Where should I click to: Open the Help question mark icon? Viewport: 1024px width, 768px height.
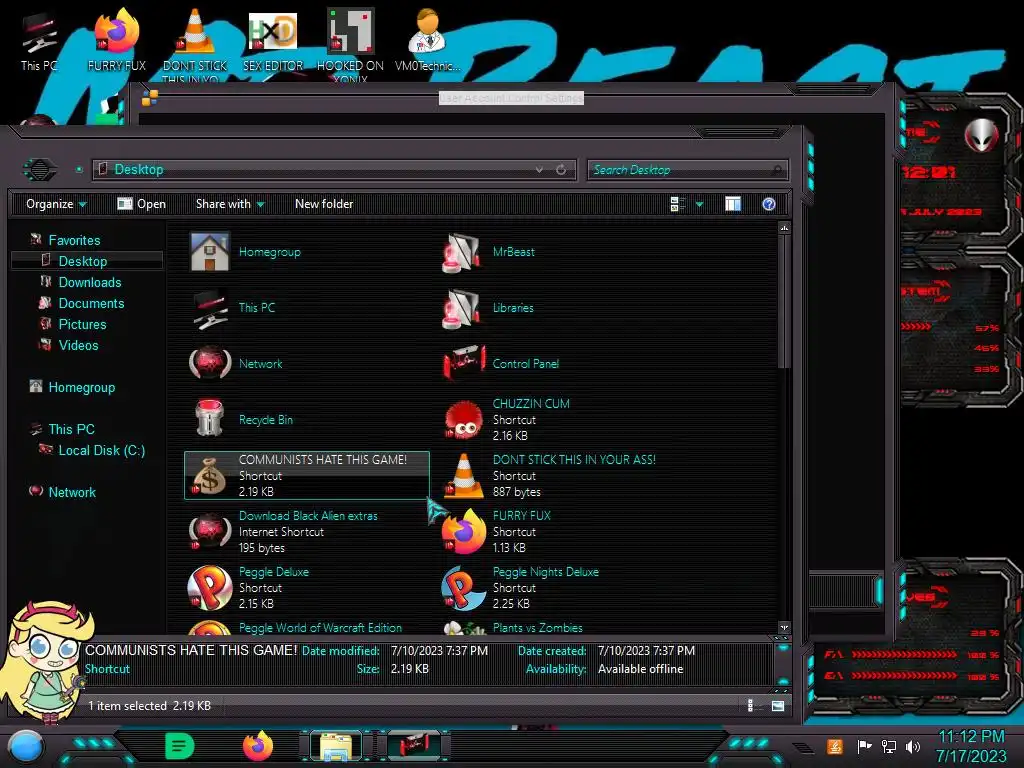coord(769,204)
